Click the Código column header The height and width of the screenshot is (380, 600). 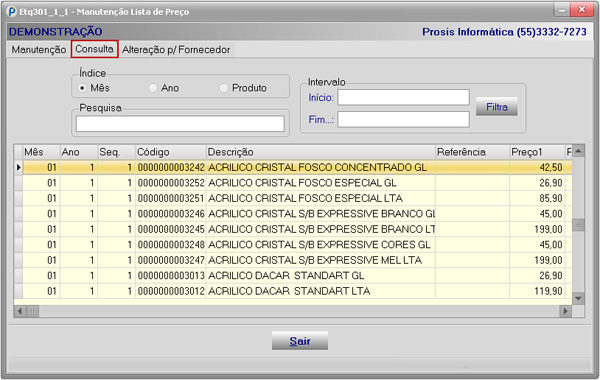click(171, 152)
